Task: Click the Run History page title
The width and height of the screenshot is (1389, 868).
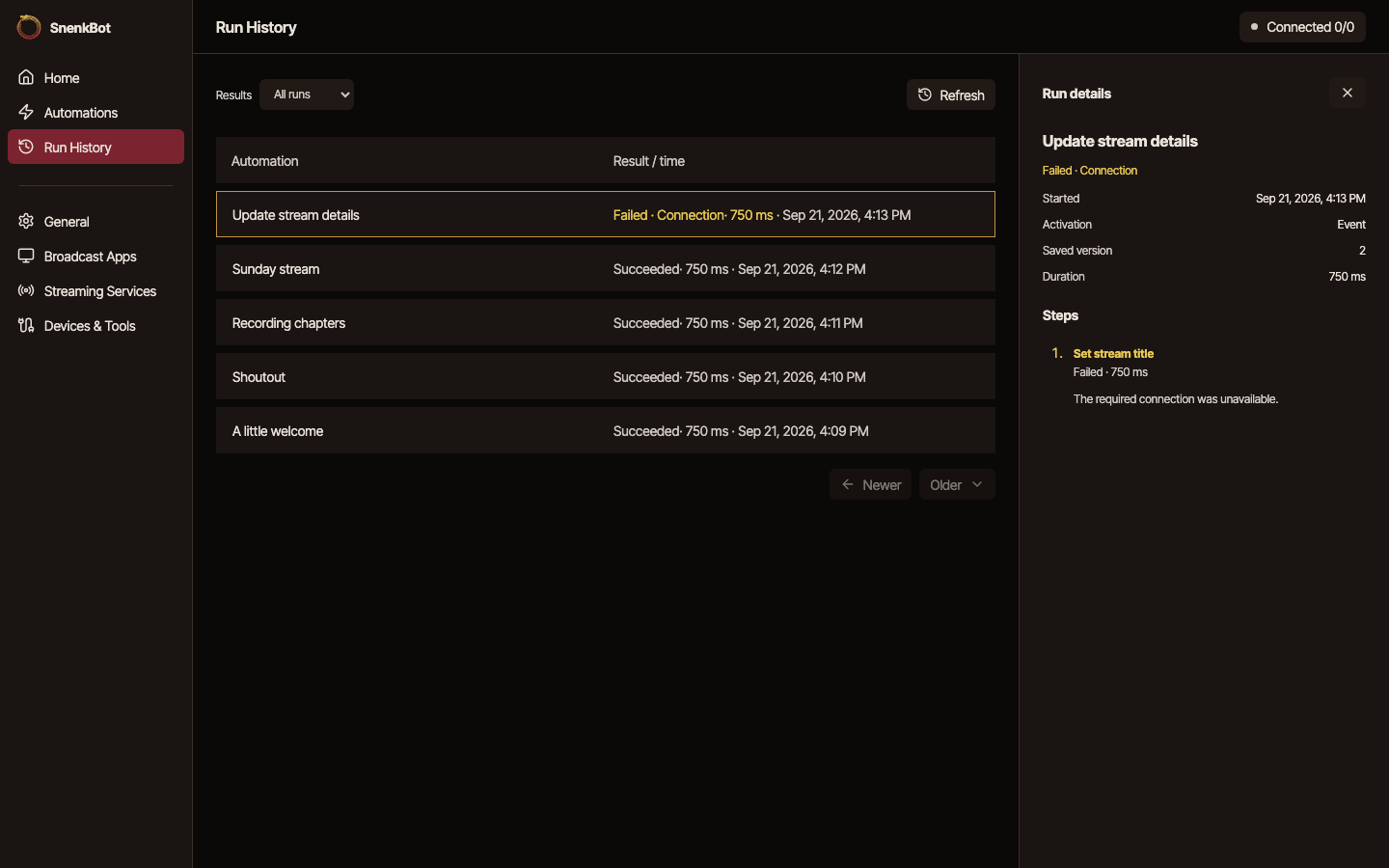Action: pyautogui.click(x=257, y=27)
